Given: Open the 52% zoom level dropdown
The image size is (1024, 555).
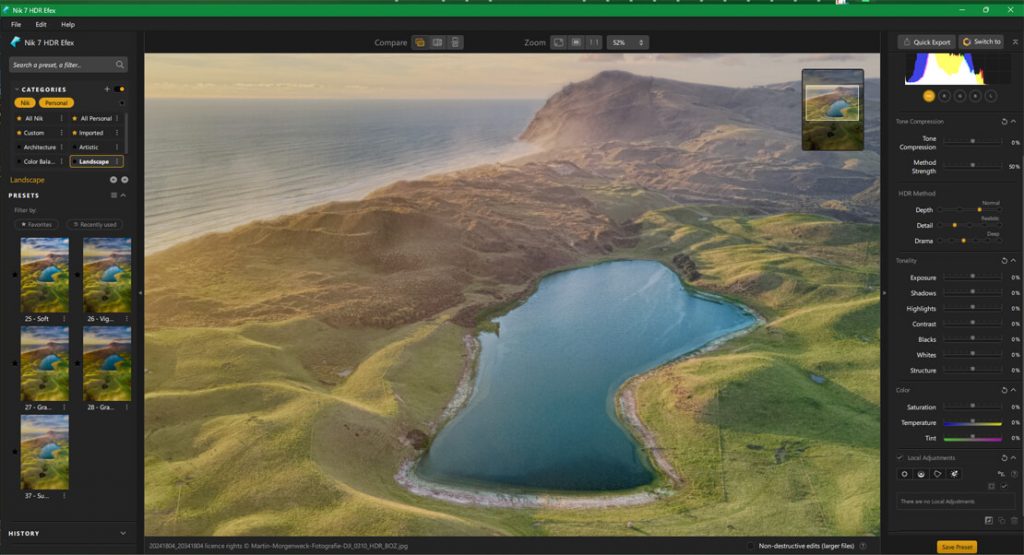Looking at the screenshot, I should [627, 43].
